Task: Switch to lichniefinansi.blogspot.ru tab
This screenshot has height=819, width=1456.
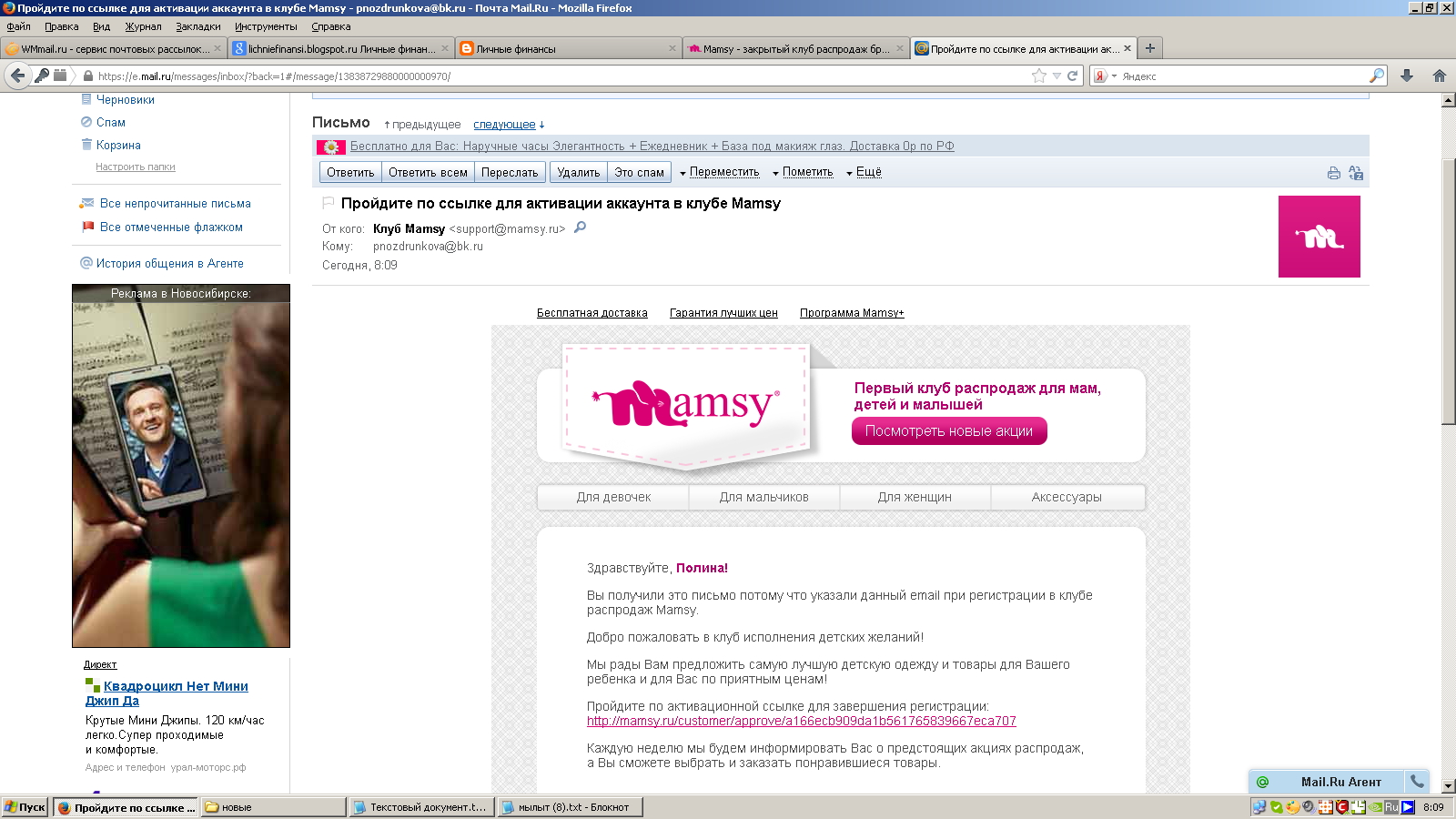Action: pos(341,48)
